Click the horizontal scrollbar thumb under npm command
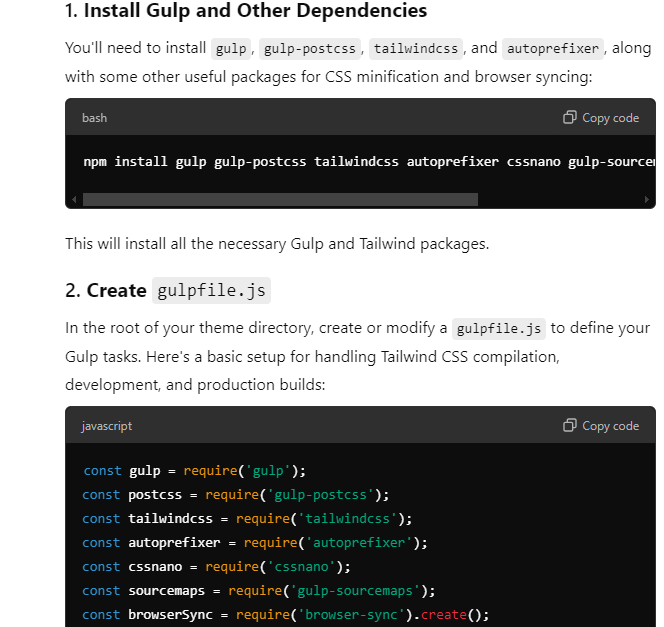This screenshot has width=664, height=627. (x=280, y=200)
